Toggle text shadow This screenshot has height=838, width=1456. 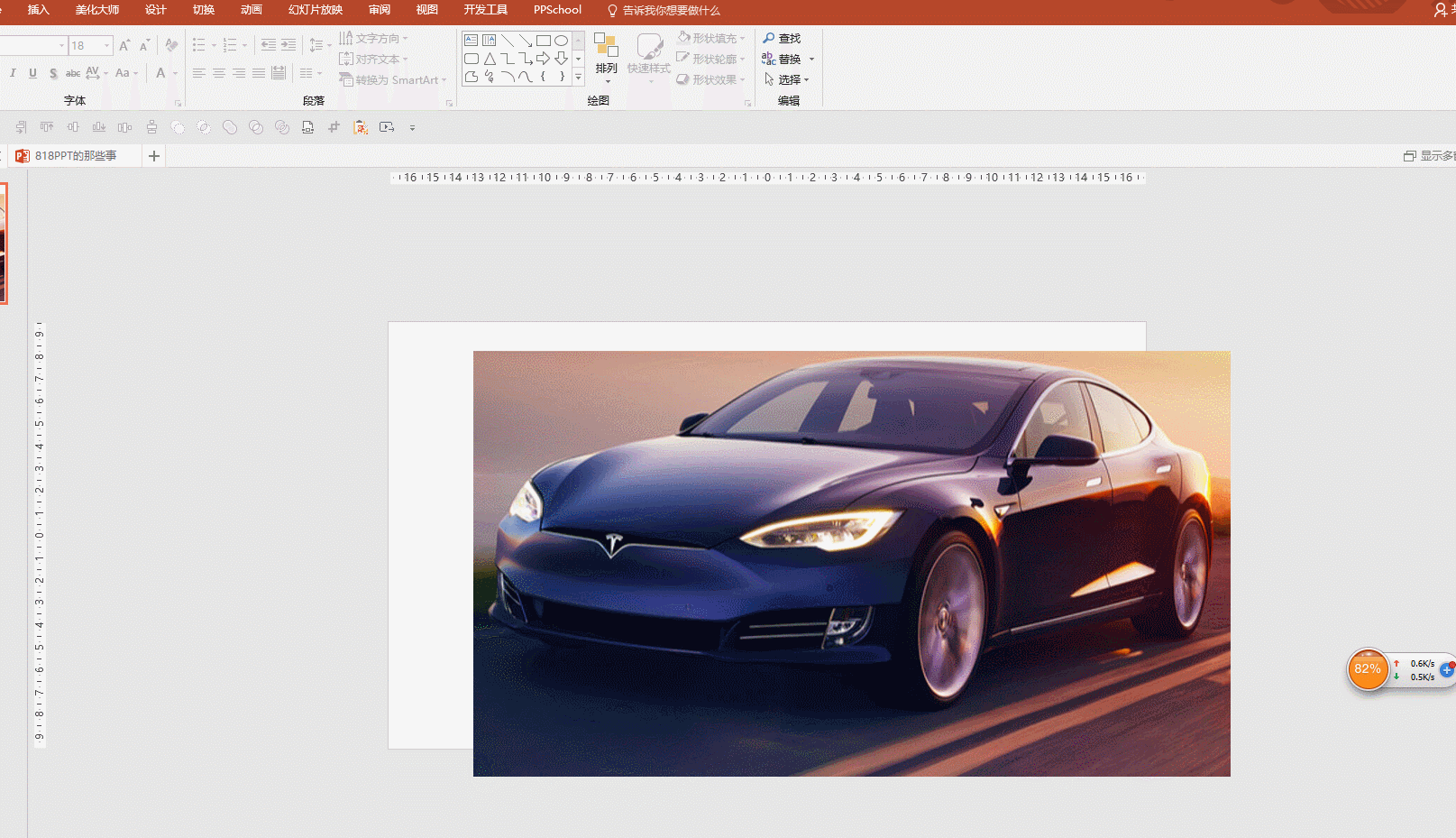(53, 73)
